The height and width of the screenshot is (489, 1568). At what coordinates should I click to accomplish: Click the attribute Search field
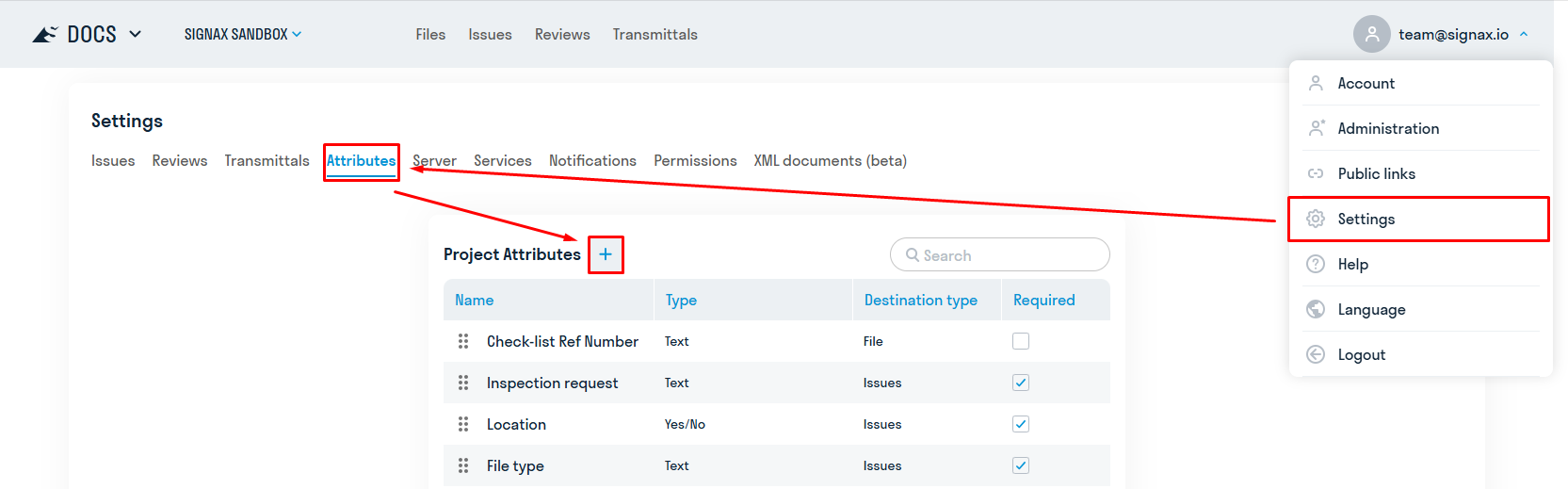pos(1000,255)
